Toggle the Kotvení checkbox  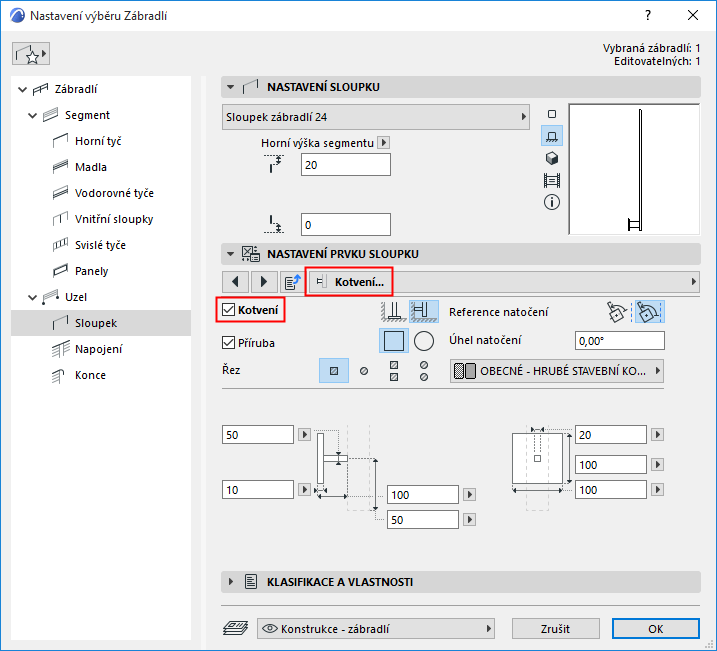tap(228, 309)
